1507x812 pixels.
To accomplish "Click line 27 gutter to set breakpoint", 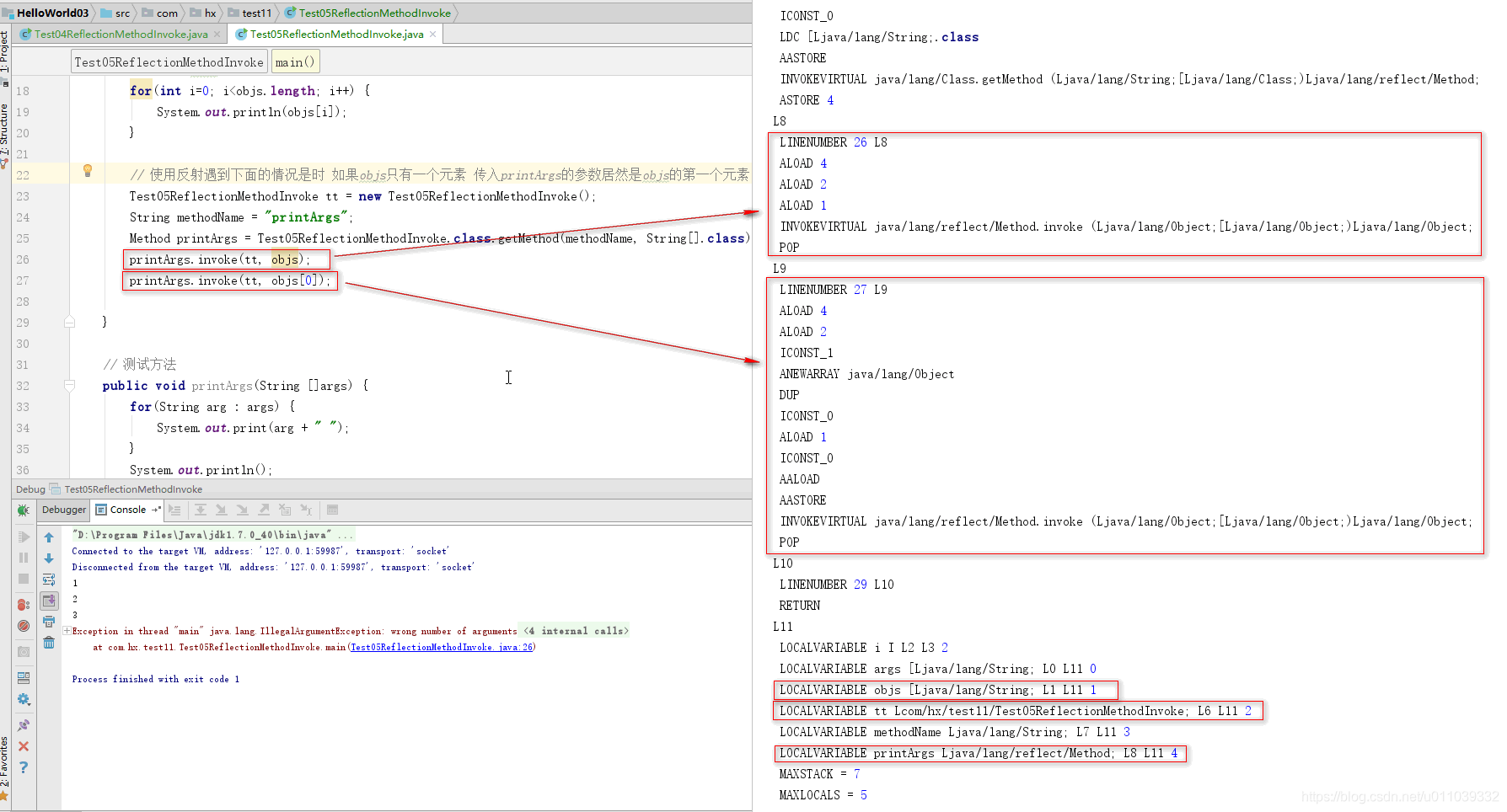I will [52, 280].
